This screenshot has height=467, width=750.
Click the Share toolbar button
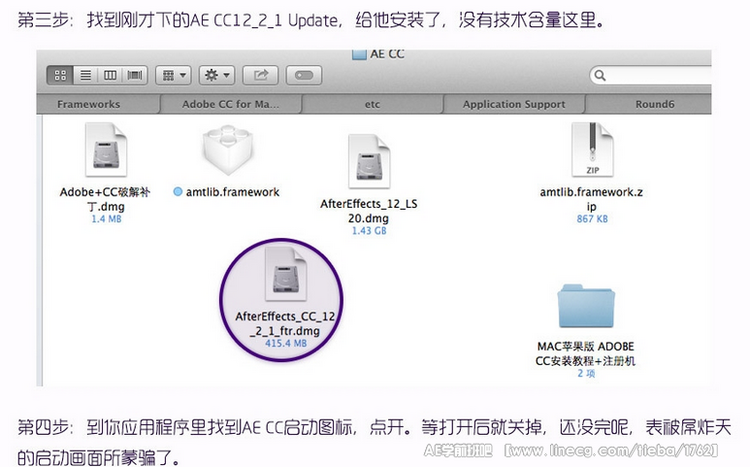pyautogui.click(x=260, y=75)
